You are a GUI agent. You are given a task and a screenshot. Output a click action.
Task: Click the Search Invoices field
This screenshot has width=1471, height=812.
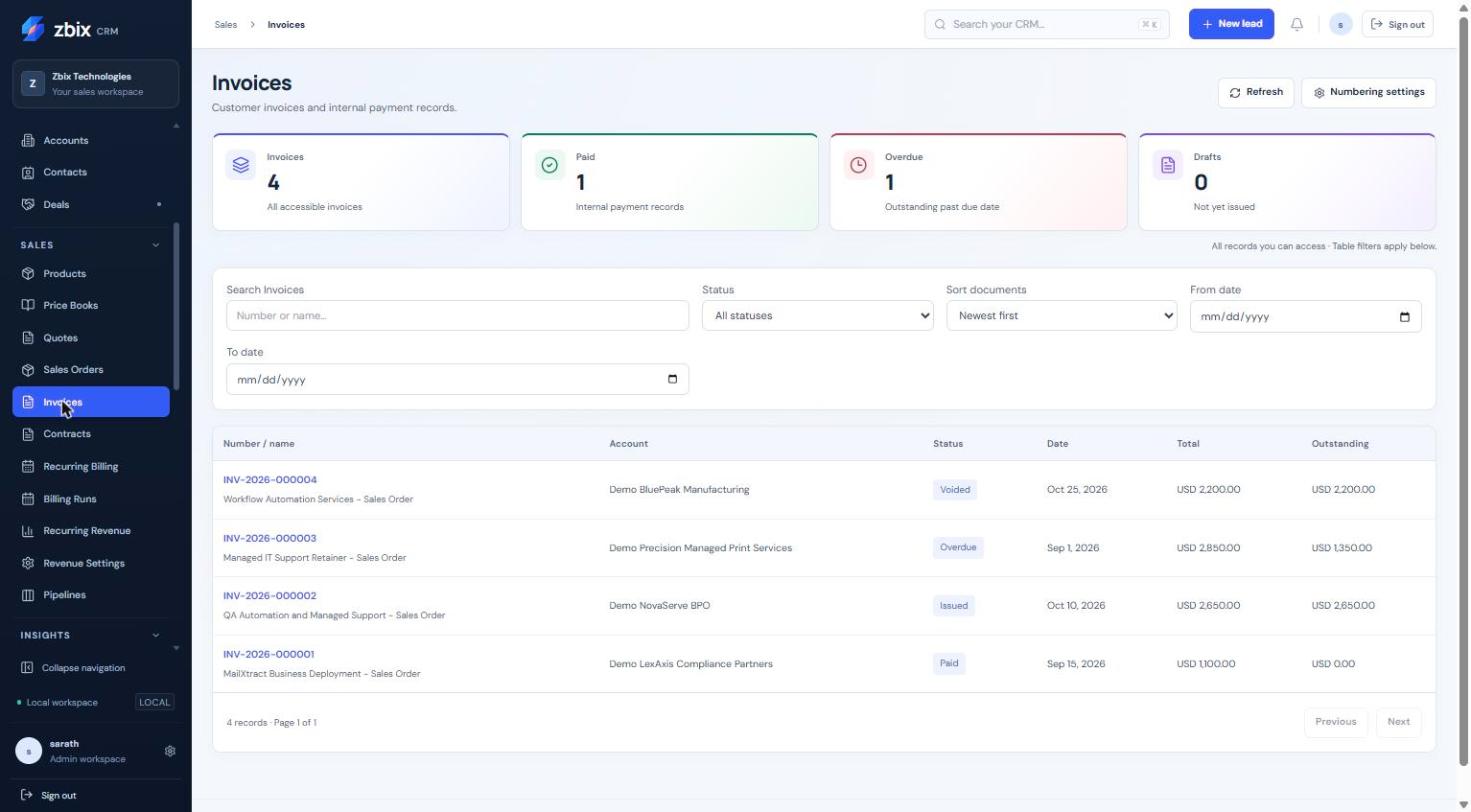(x=457, y=316)
